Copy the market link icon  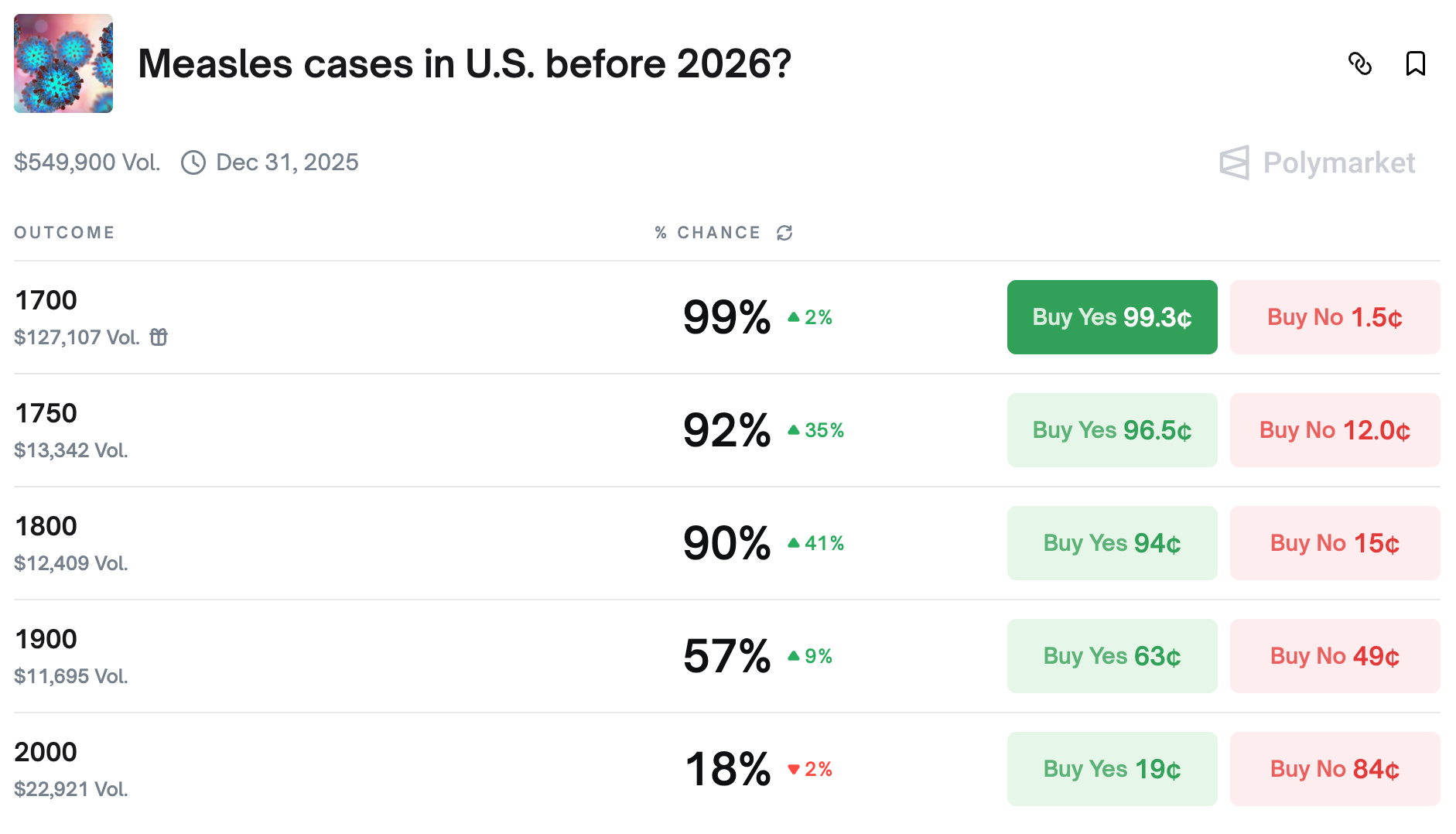point(1359,63)
